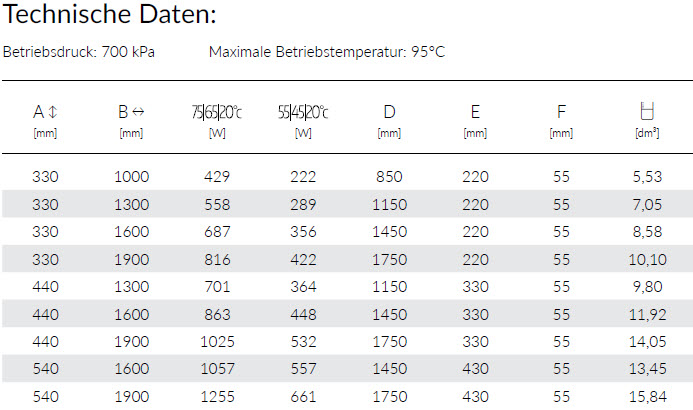Click the 15,84 volume value in last row

pos(647,397)
